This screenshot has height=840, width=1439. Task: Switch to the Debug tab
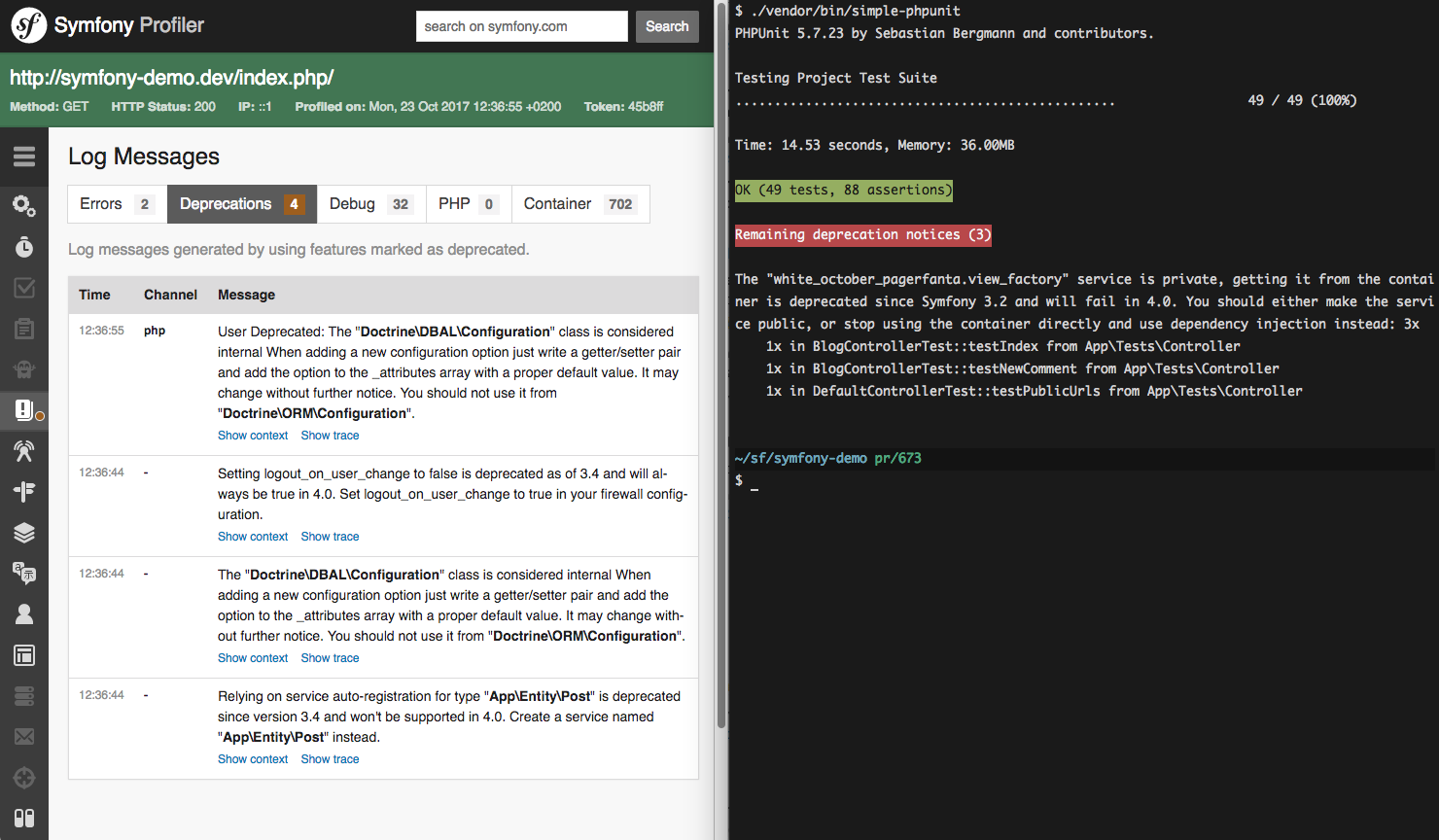[371, 204]
